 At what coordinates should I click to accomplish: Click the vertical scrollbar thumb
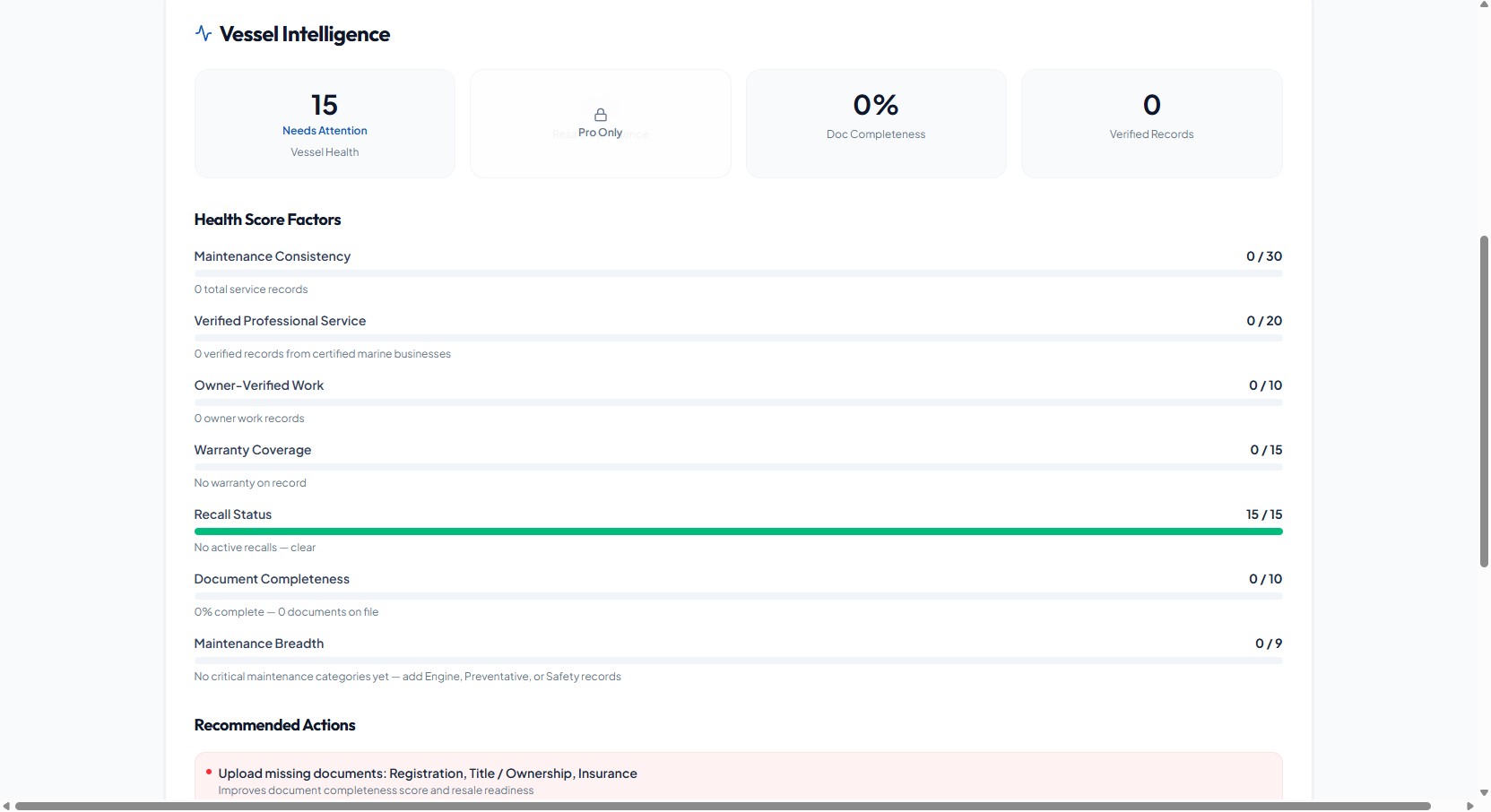(x=1484, y=402)
